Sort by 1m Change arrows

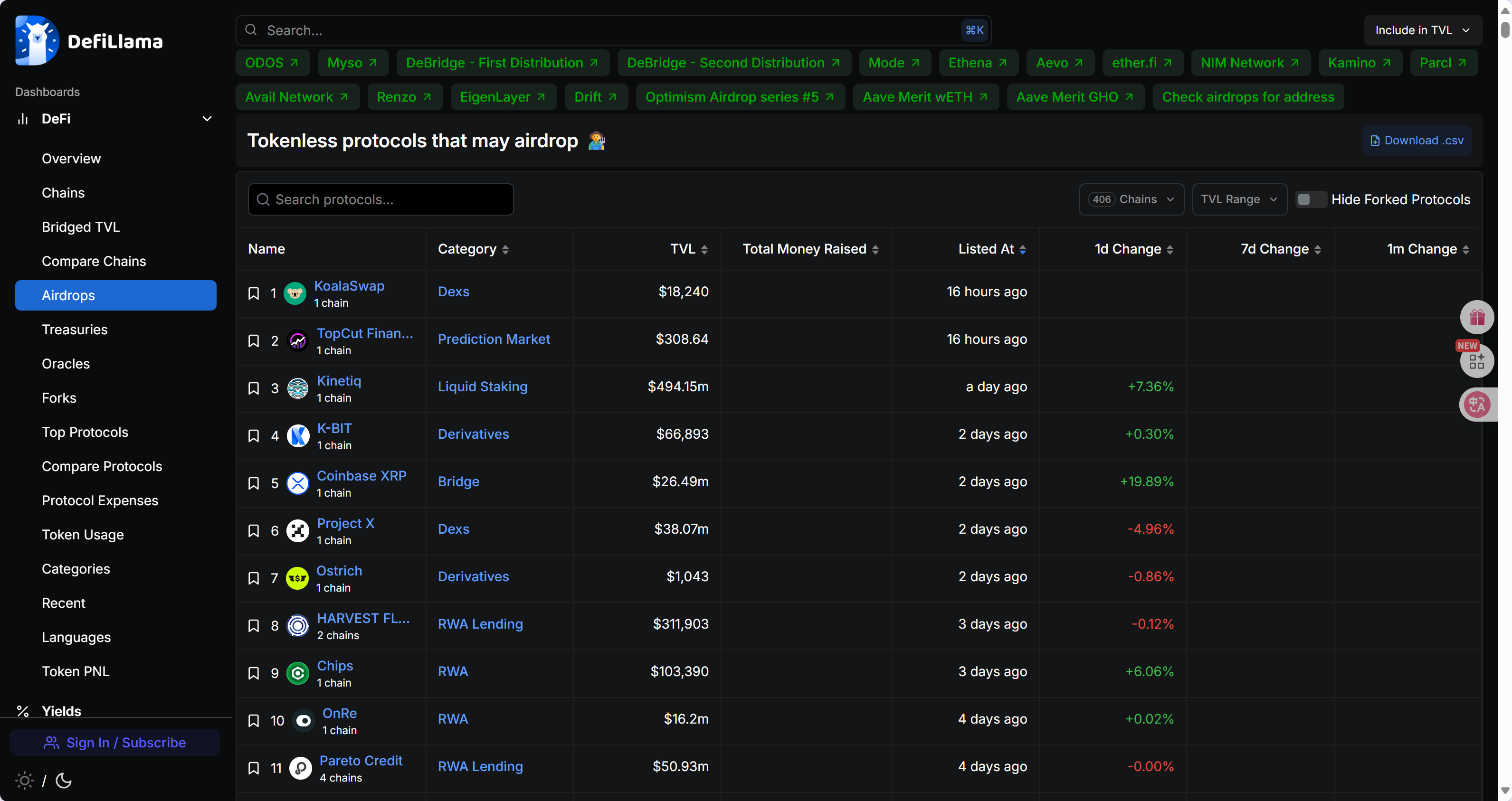coord(1465,250)
